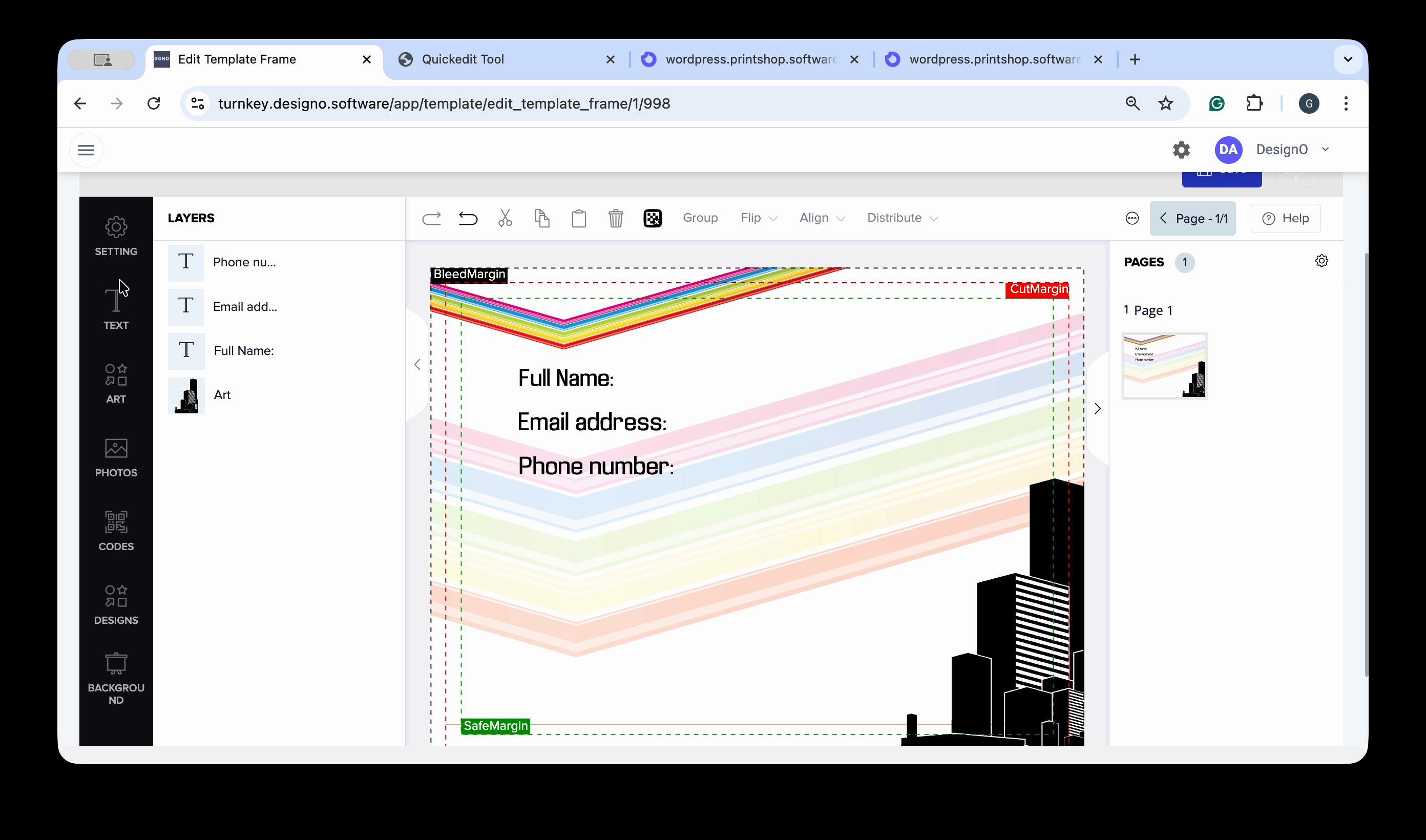Toggle the checkerboard transparency grid icon
The height and width of the screenshot is (840, 1426).
pyautogui.click(x=653, y=218)
